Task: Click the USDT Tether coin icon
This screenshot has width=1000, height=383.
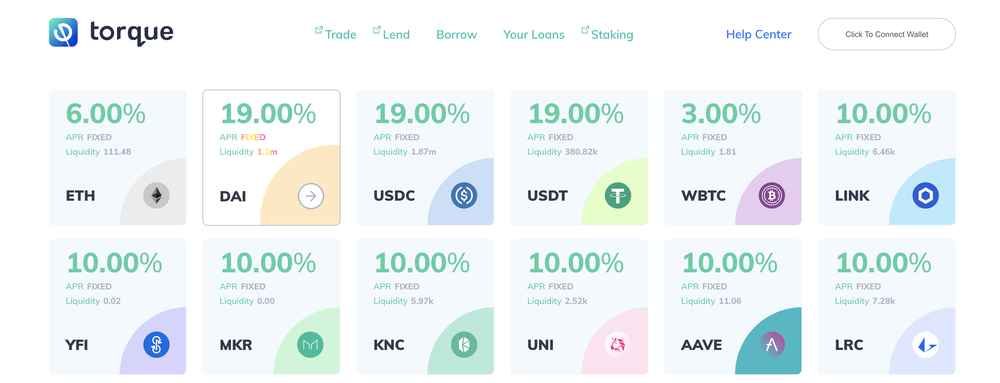Action: click(x=618, y=196)
